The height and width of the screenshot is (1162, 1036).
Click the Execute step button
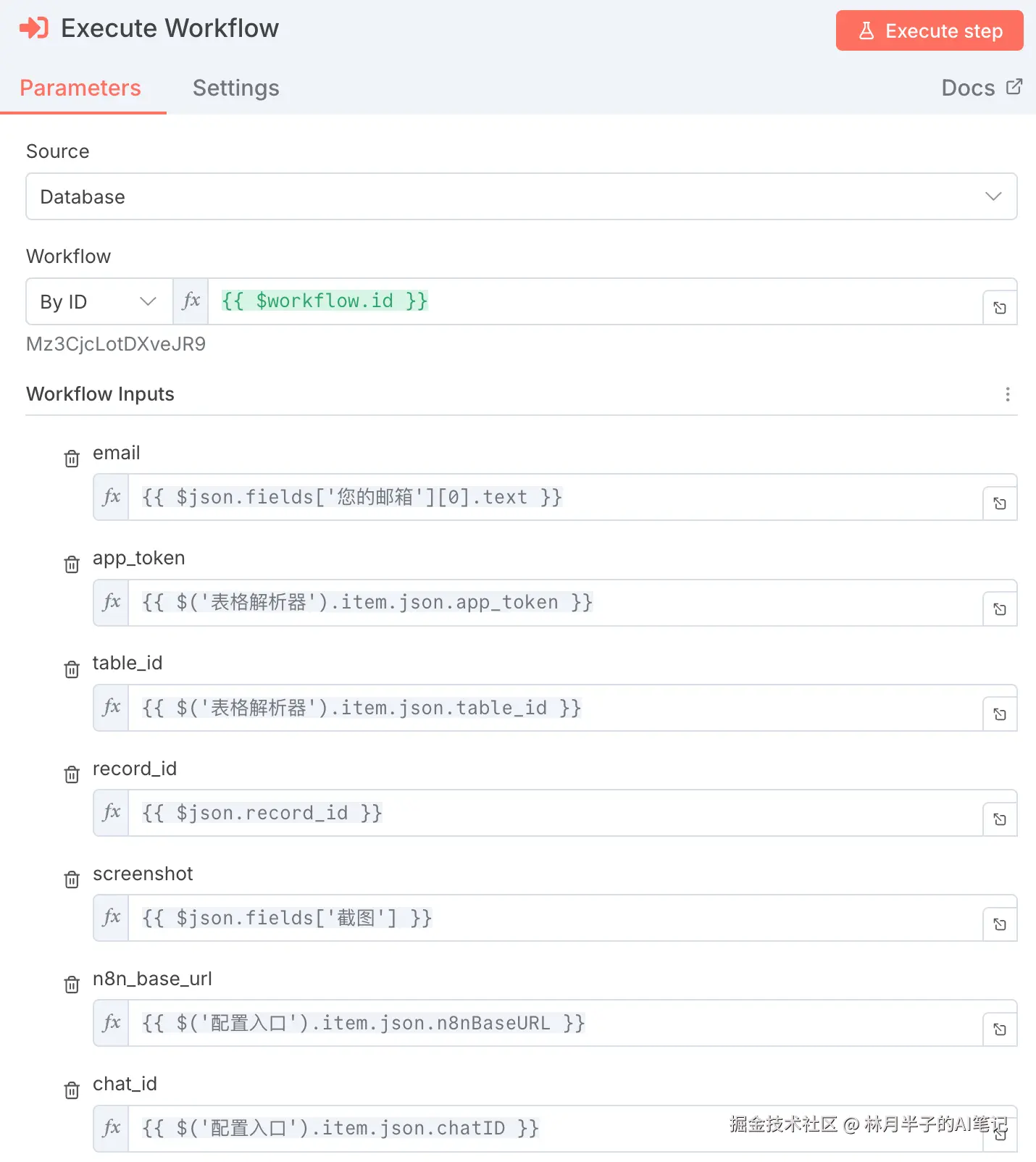click(929, 30)
